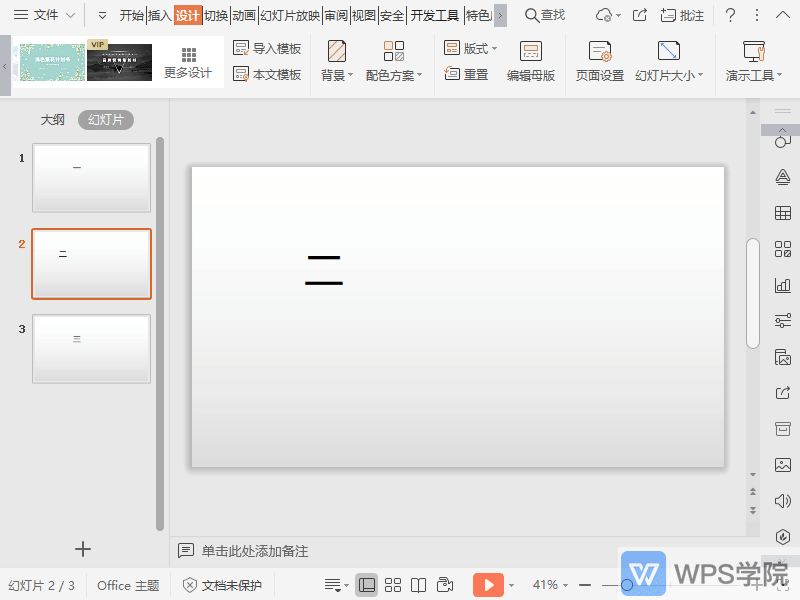Viewport: 800px width, 600px height.
Task: Click the 批注 (Comments) icon
Action: [x=679, y=15]
